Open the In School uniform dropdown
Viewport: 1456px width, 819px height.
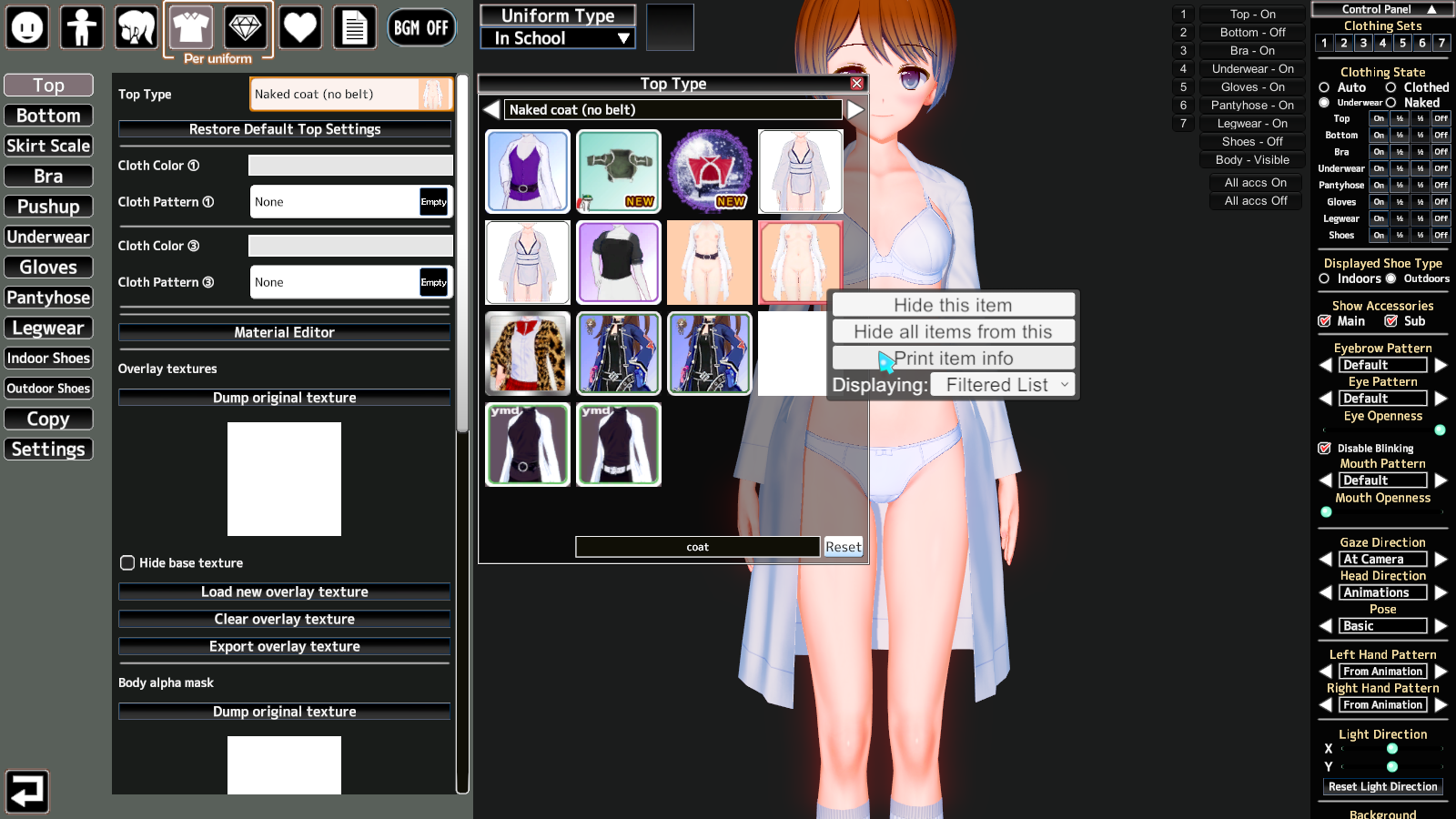coord(558,38)
